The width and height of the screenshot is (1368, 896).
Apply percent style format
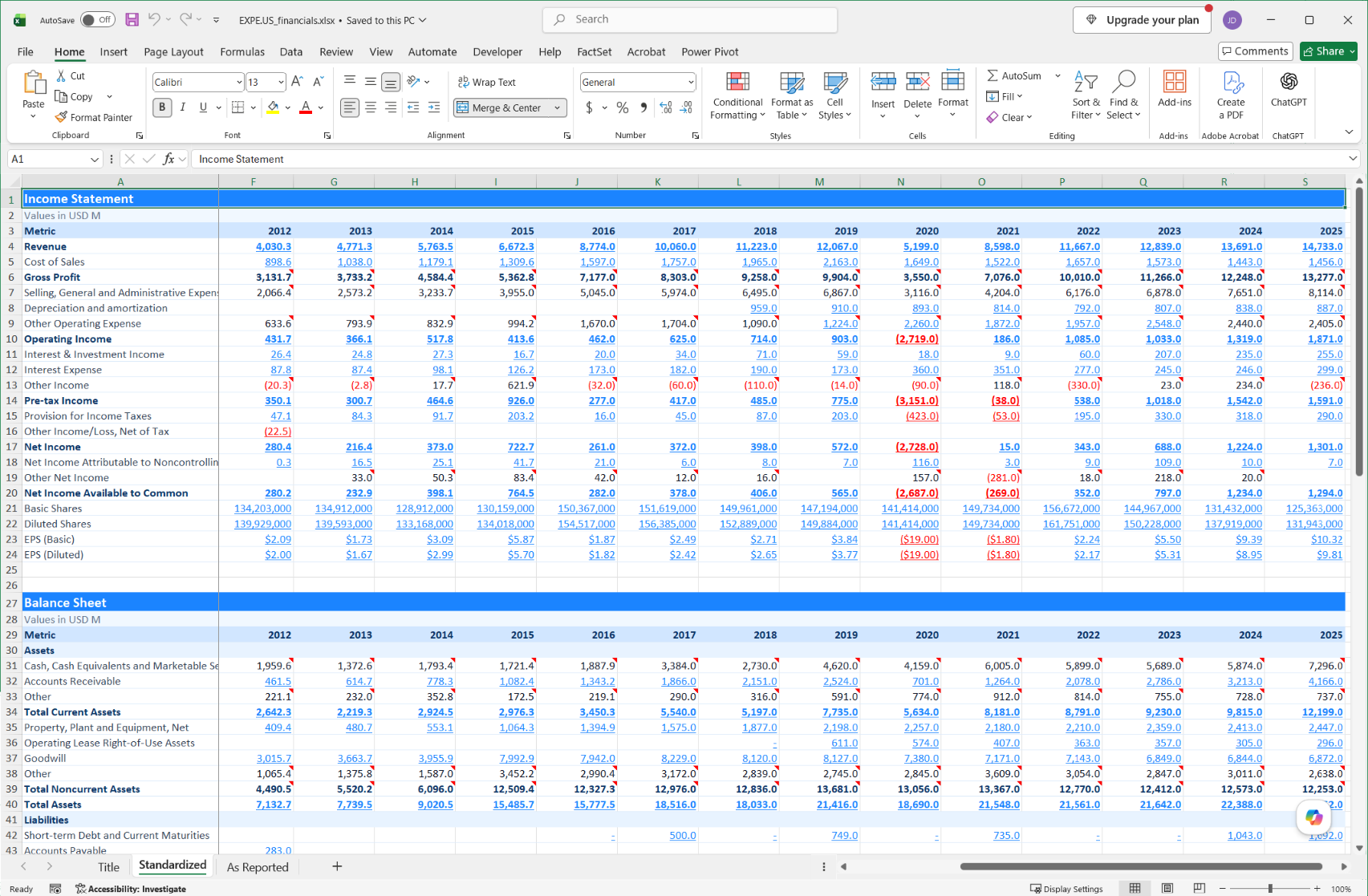point(623,107)
